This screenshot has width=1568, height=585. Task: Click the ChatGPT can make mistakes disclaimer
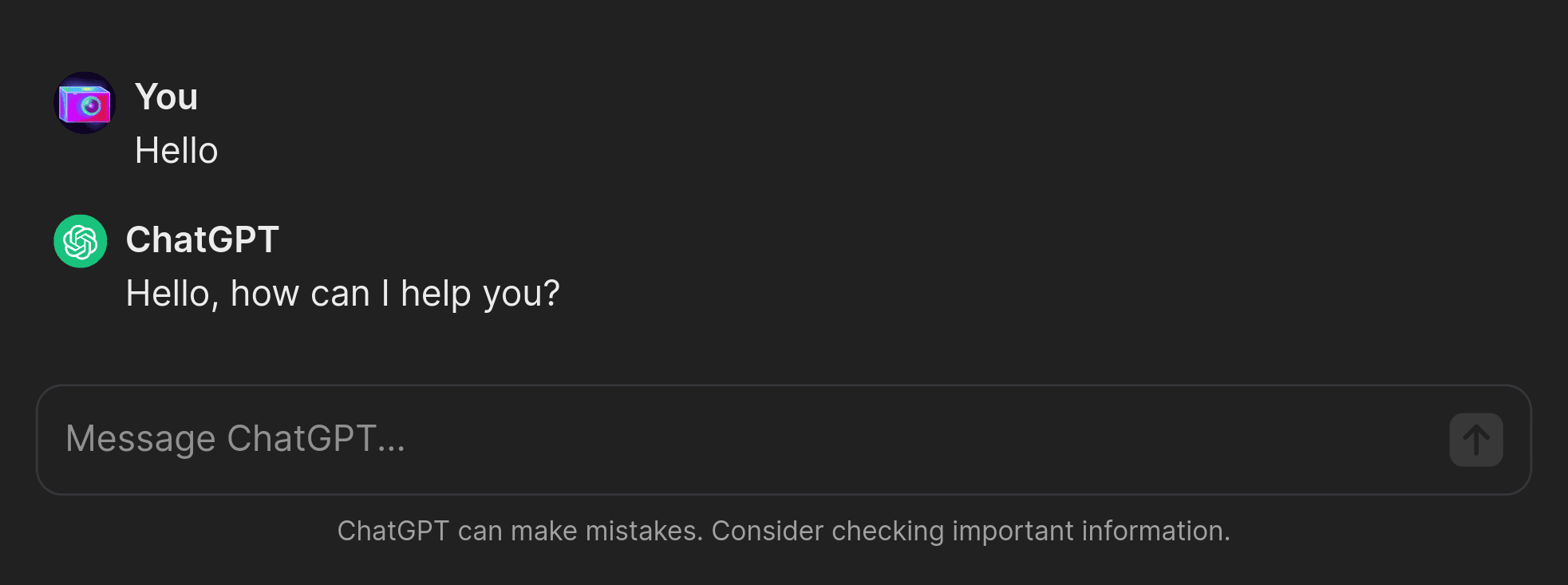784,531
